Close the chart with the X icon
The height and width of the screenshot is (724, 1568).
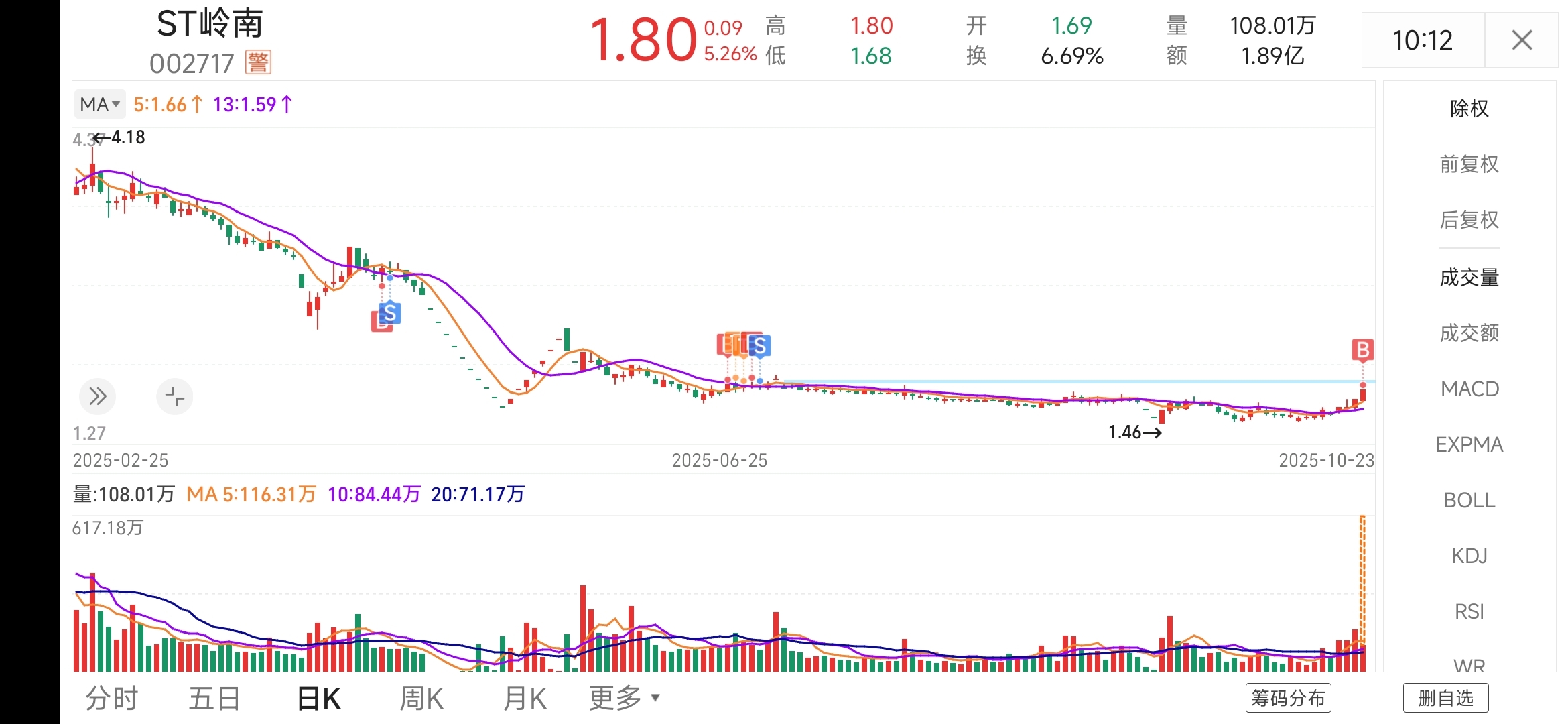coord(1522,40)
